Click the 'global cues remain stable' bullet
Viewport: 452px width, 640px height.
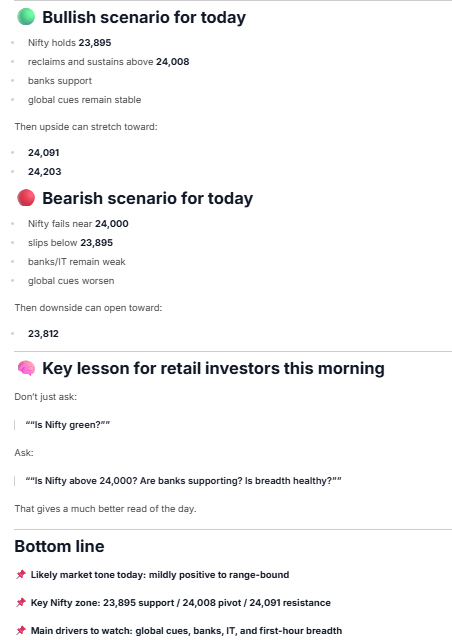coord(85,100)
